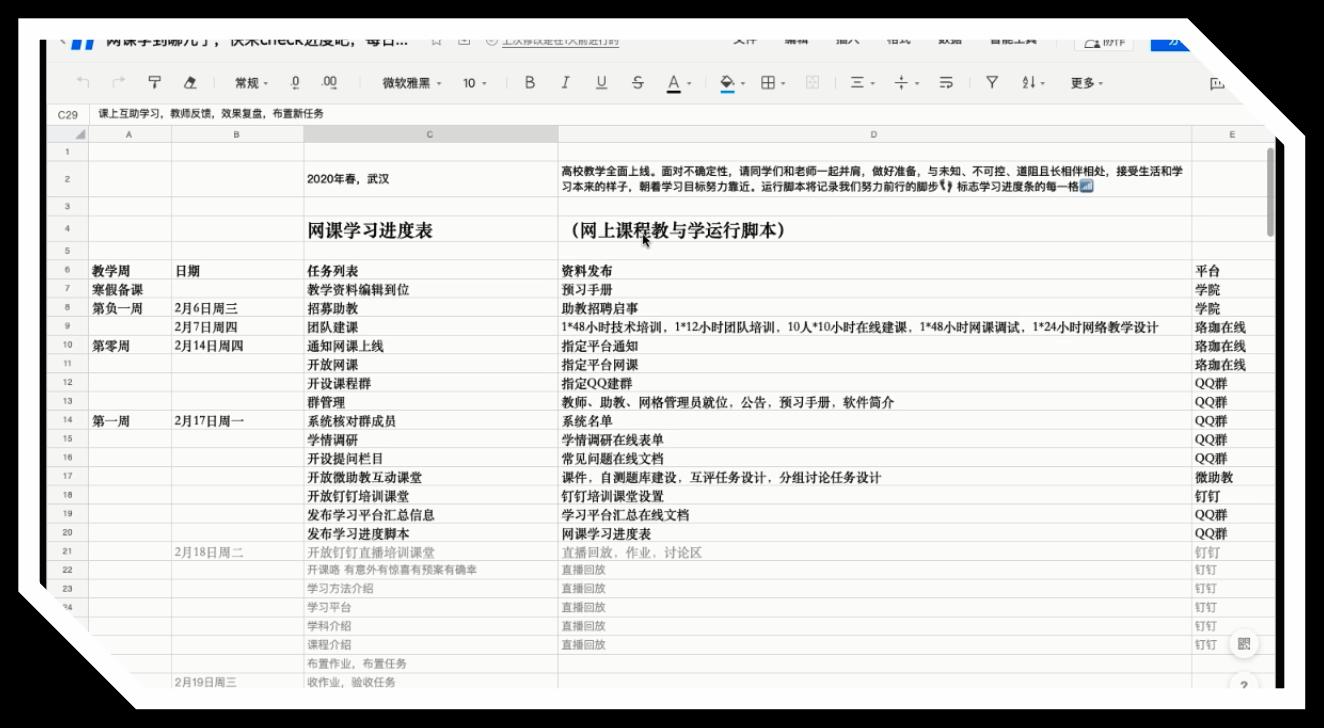Click the Undo arrow in toolbar
The width and height of the screenshot is (1324, 728).
84,83
